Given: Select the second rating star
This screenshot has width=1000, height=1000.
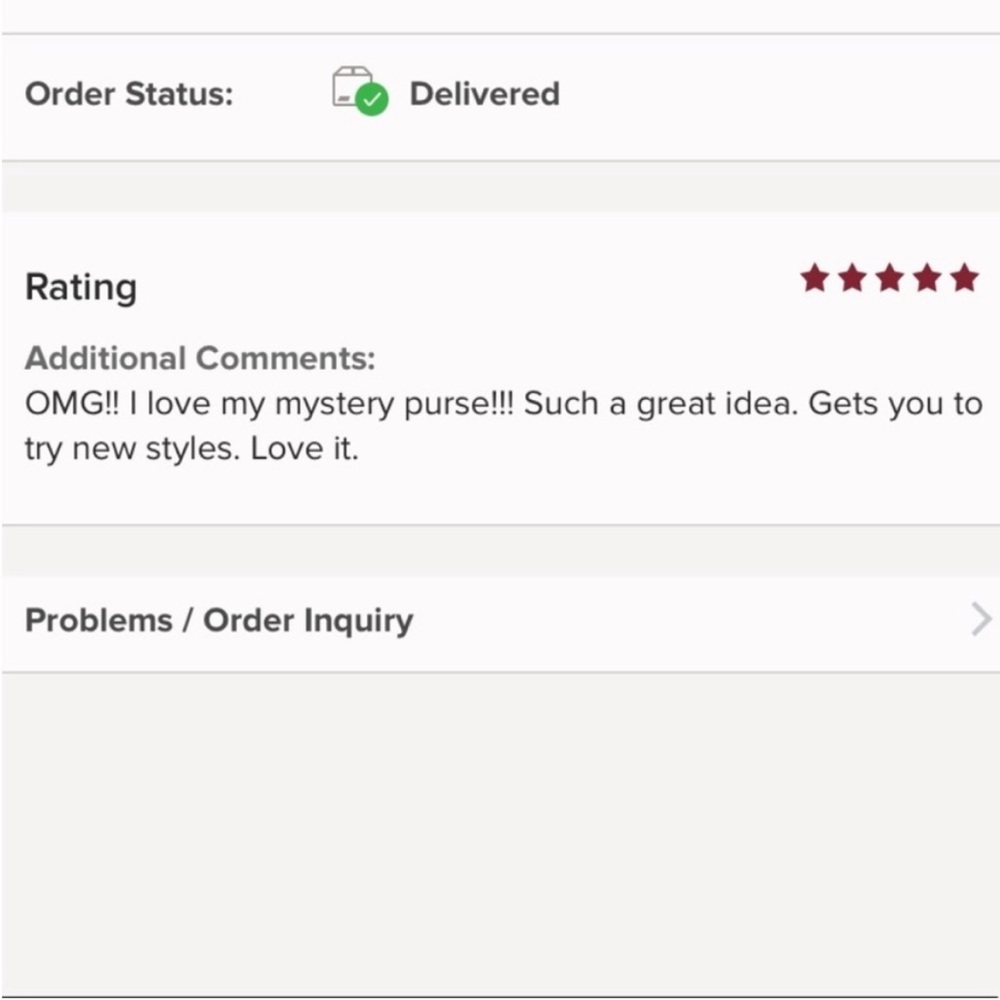Looking at the screenshot, I should pyautogui.click(x=852, y=278).
